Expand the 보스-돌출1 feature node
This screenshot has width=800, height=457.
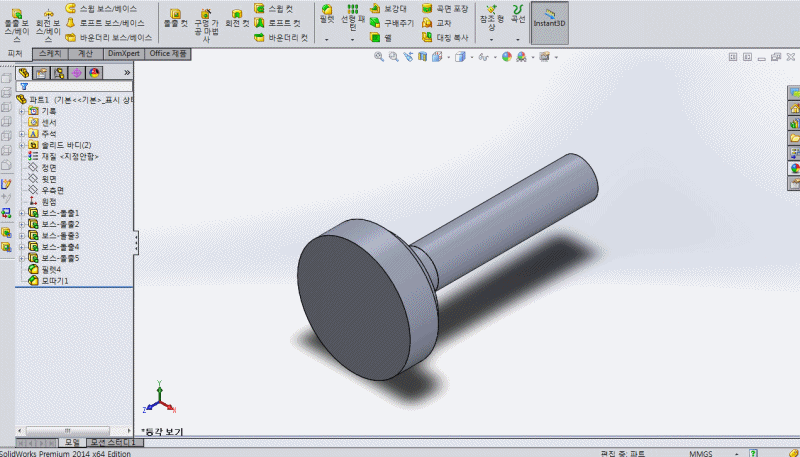click(x=22, y=213)
